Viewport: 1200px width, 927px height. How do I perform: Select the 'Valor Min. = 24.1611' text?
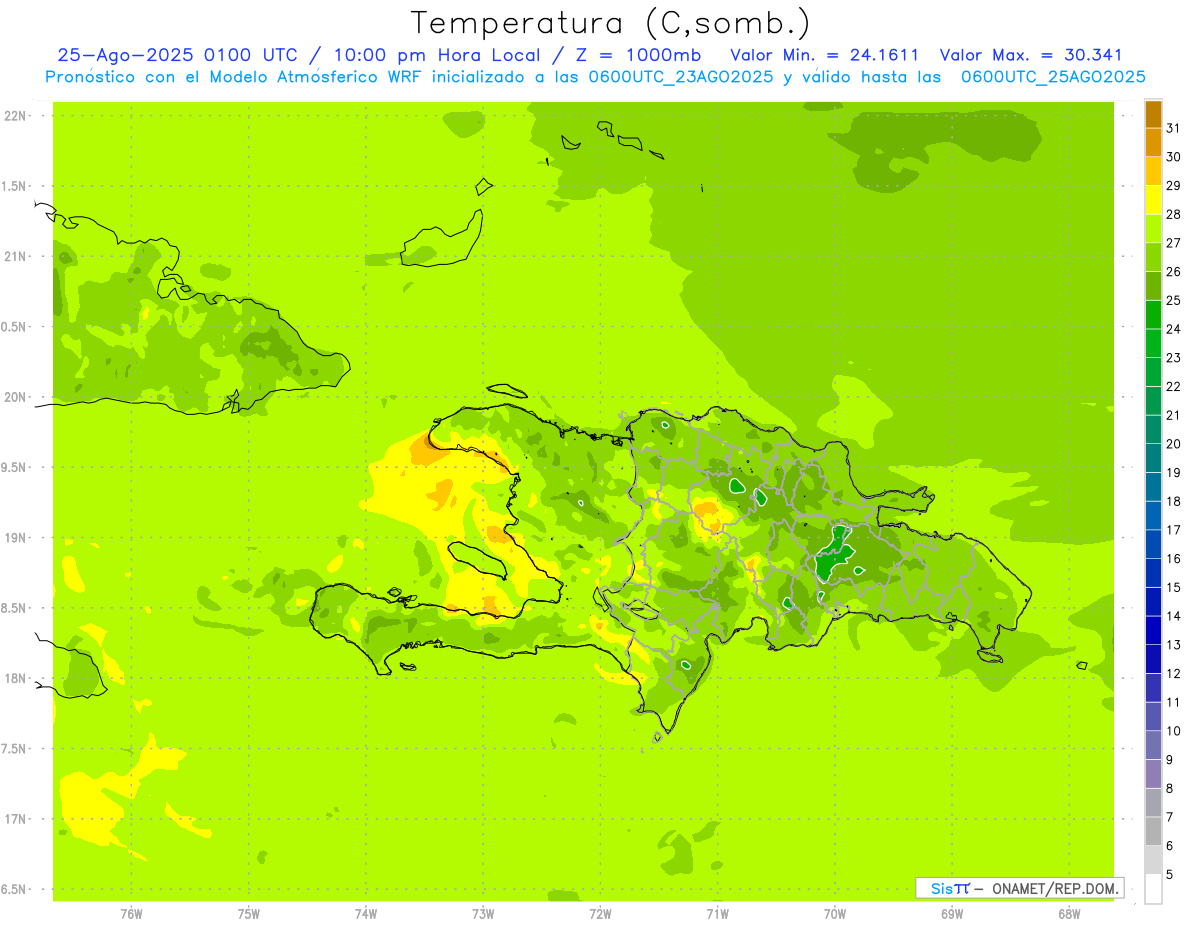point(824,55)
